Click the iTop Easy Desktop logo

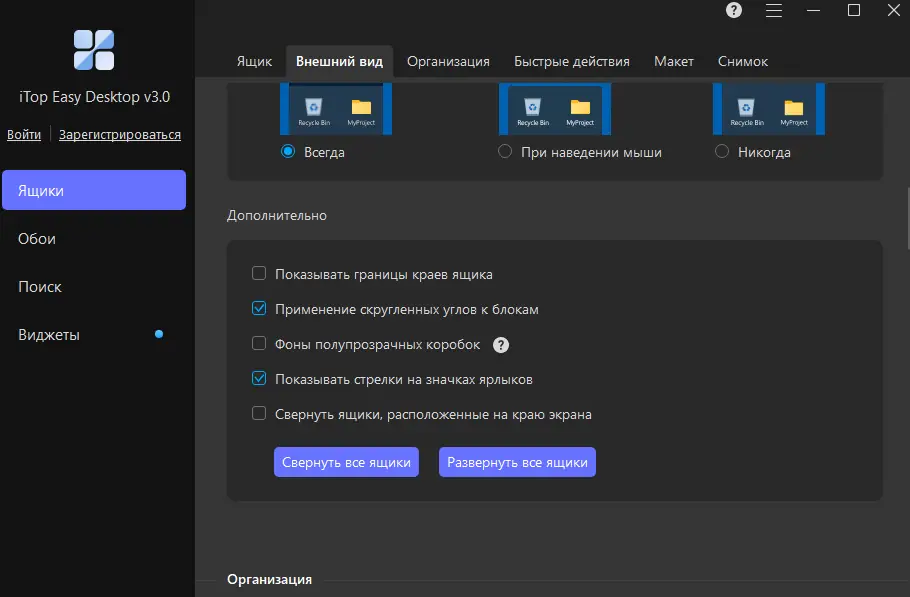94,50
